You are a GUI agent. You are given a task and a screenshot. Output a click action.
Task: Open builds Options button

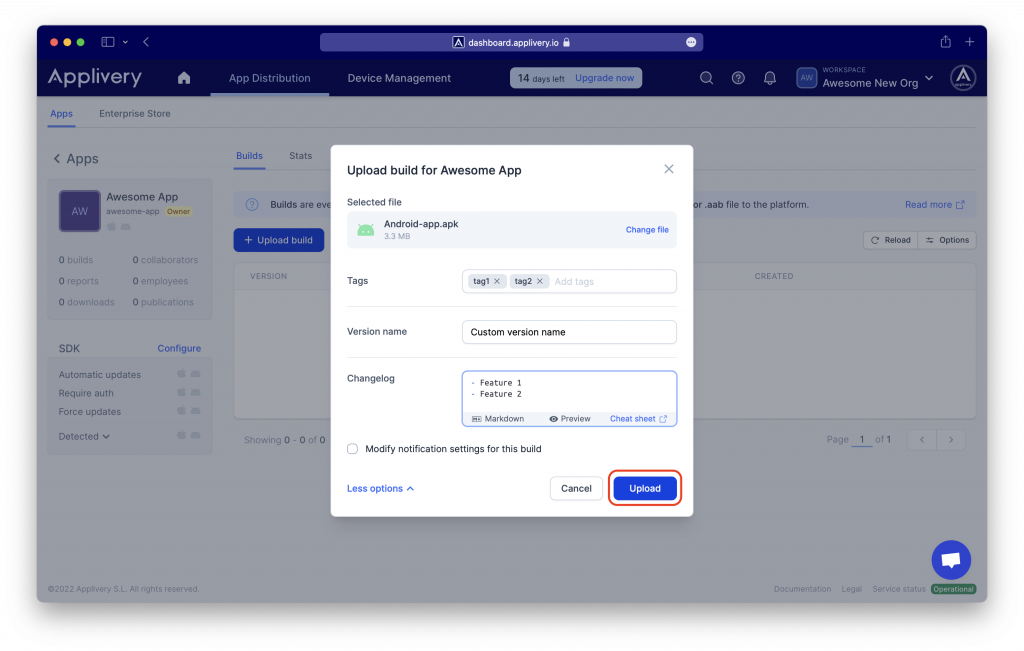pos(947,240)
